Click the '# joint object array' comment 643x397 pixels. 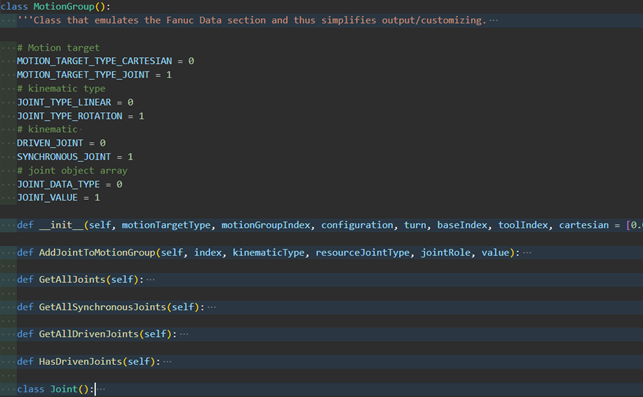(x=72, y=171)
